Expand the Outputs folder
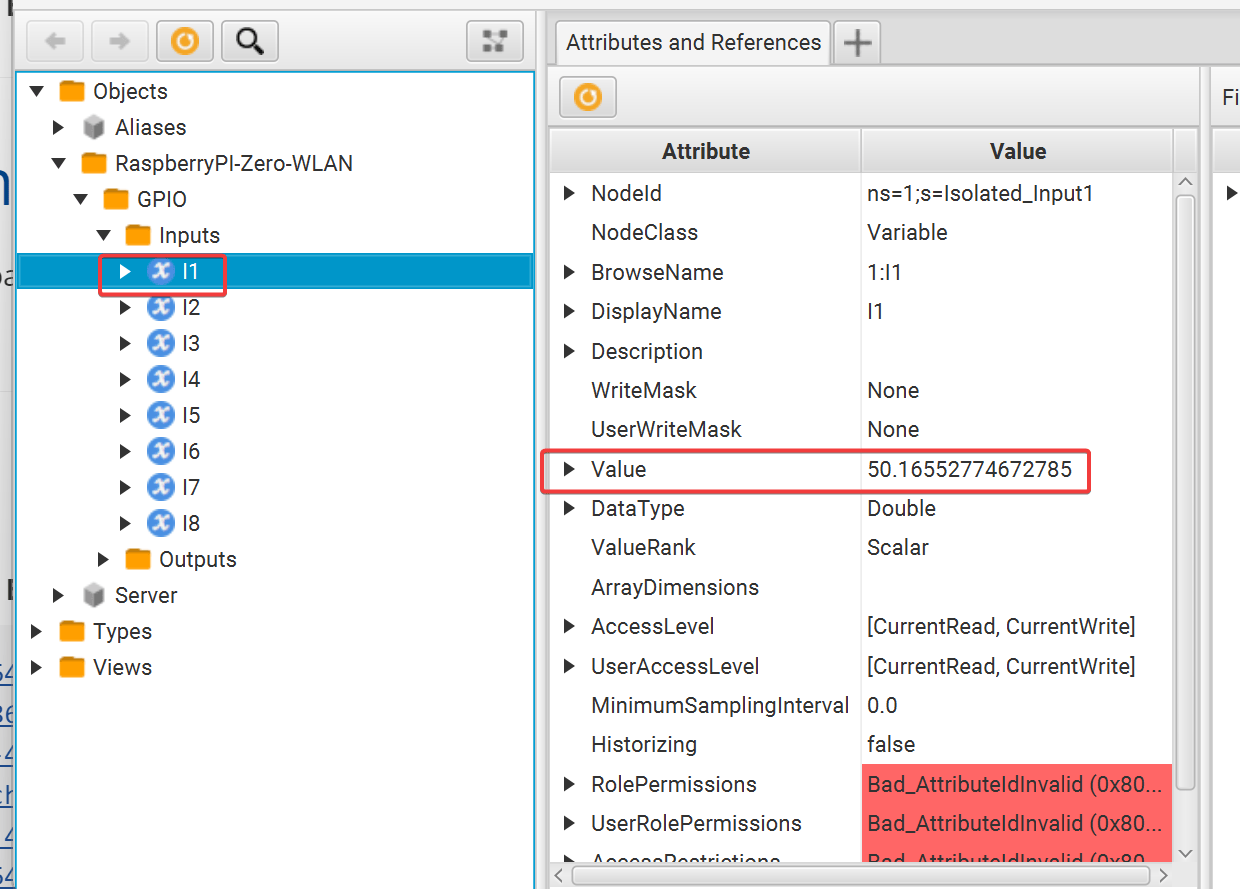The width and height of the screenshot is (1240, 889). pyautogui.click(x=104, y=559)
